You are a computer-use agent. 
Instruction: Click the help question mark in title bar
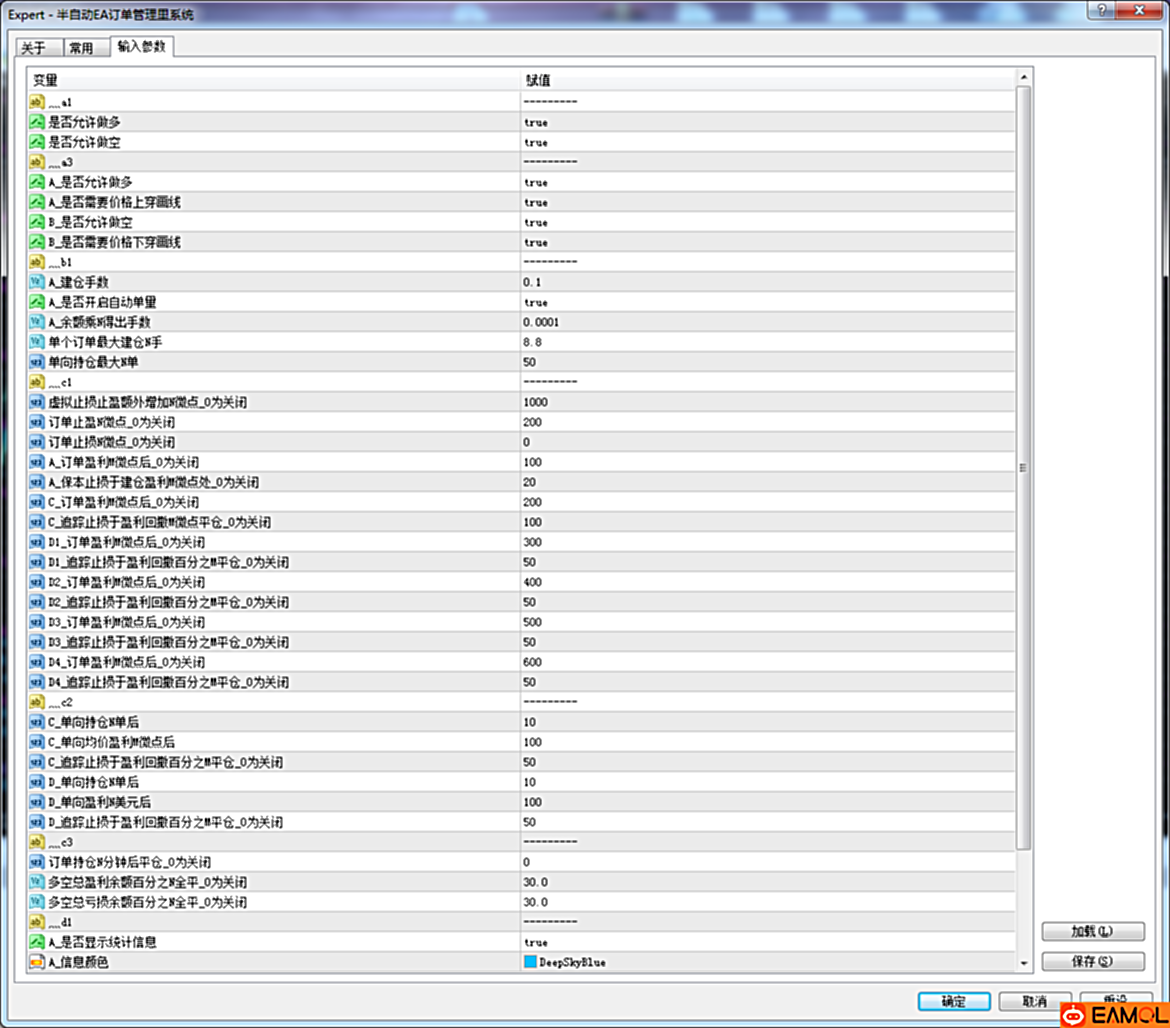click(x=1102, y=10)
